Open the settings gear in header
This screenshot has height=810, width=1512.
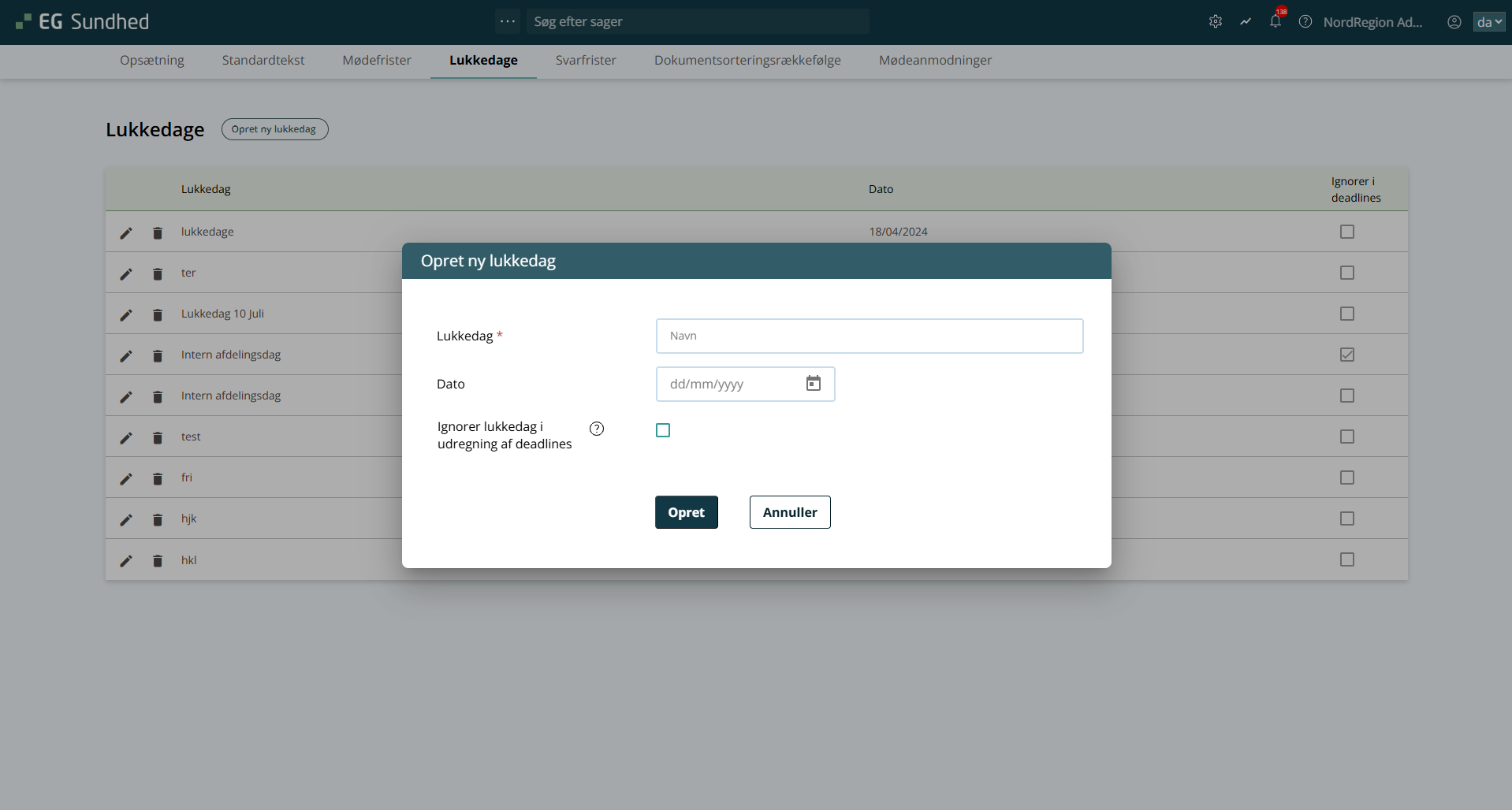1215,22
